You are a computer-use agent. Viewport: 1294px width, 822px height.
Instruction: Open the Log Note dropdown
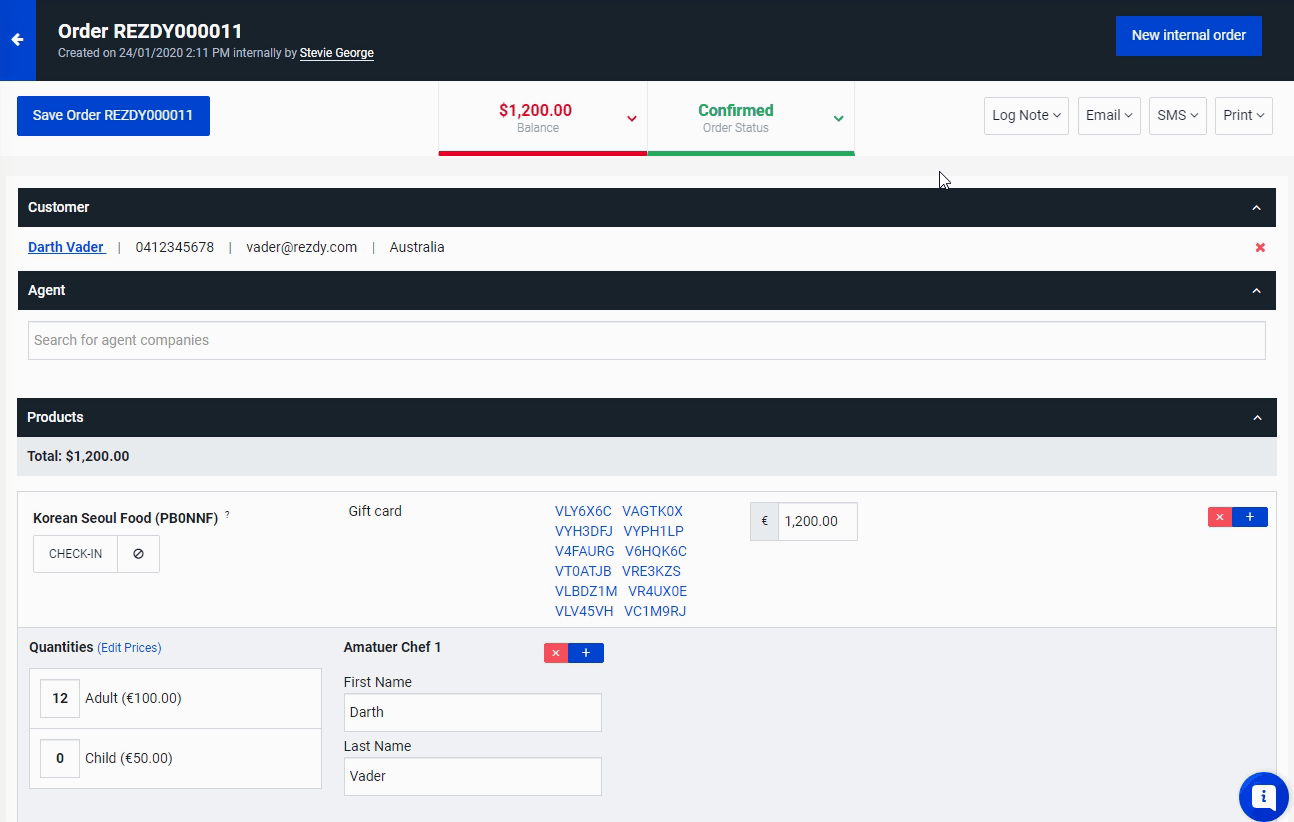coord(1026,115)
